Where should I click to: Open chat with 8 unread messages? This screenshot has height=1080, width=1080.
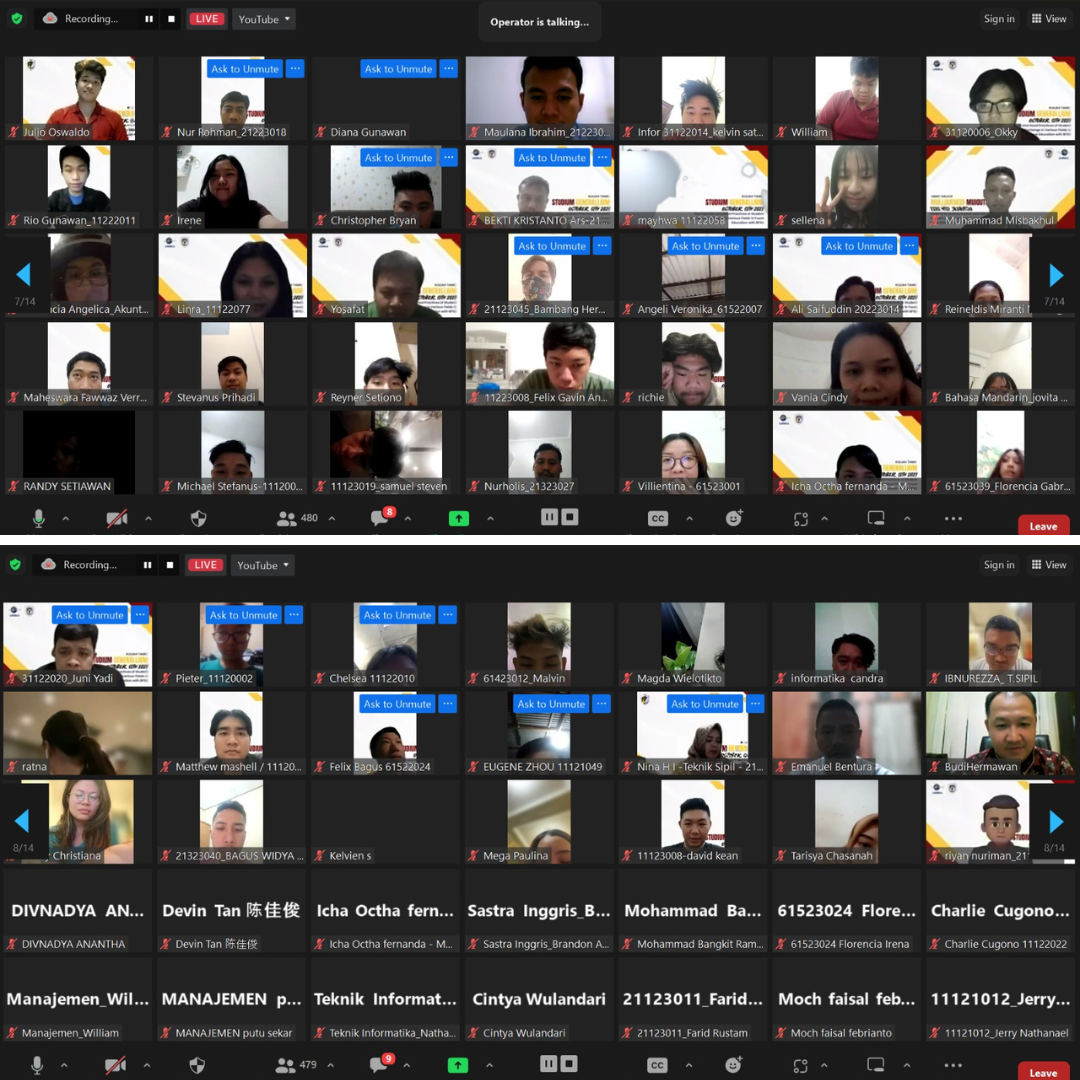point(382,517)
